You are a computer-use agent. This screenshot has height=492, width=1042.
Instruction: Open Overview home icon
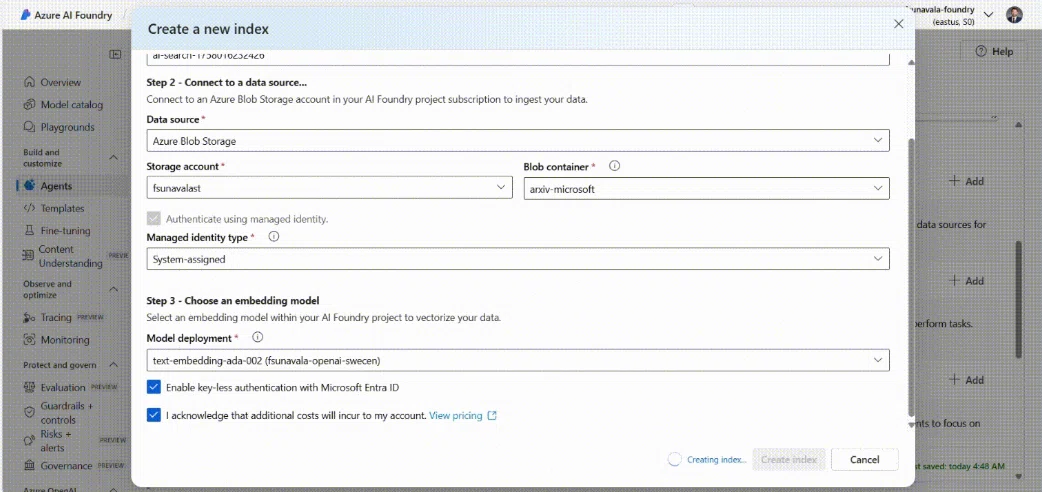click(x=29, y=82)
